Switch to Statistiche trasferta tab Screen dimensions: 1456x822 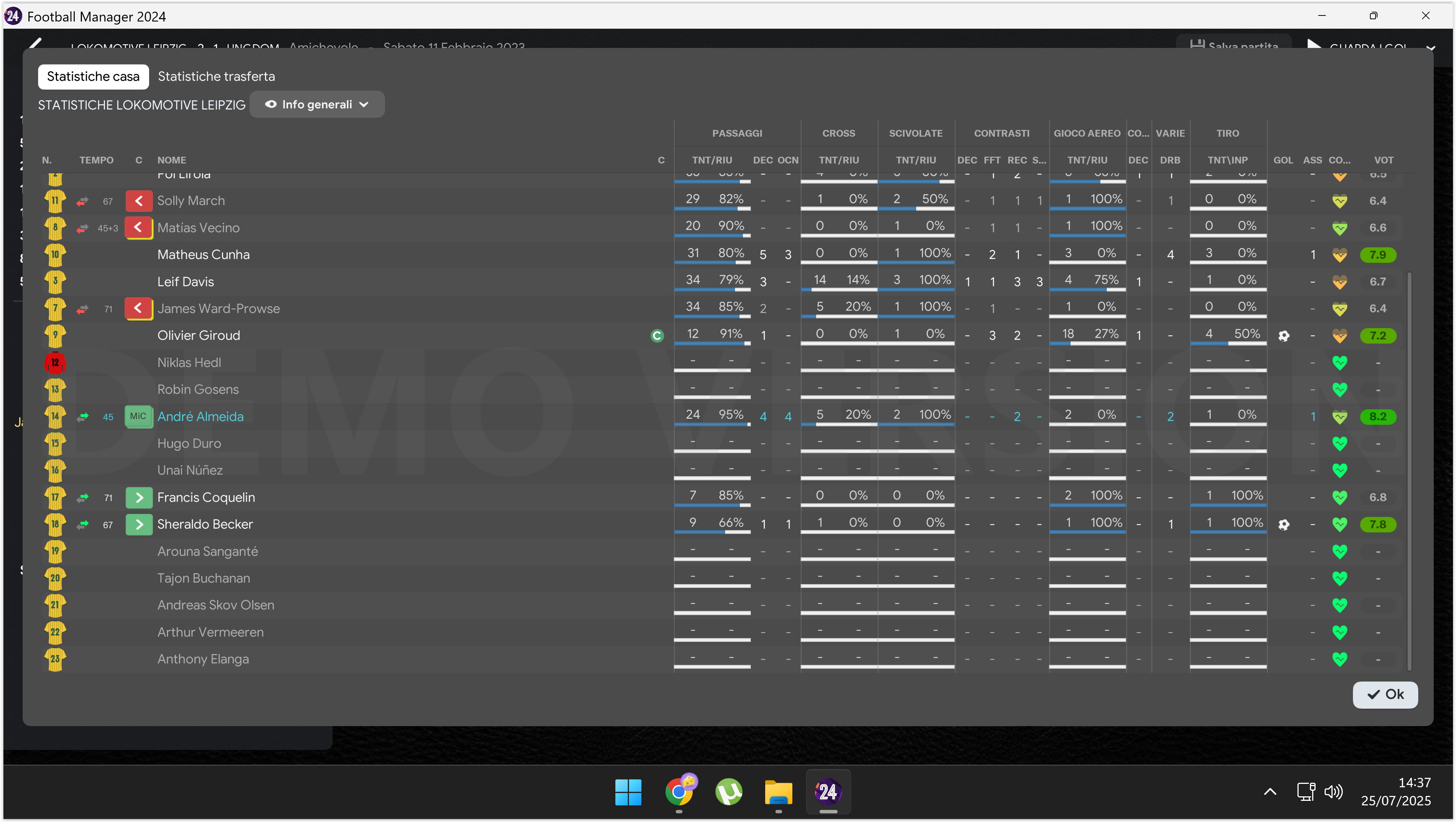tap(216, 76)
